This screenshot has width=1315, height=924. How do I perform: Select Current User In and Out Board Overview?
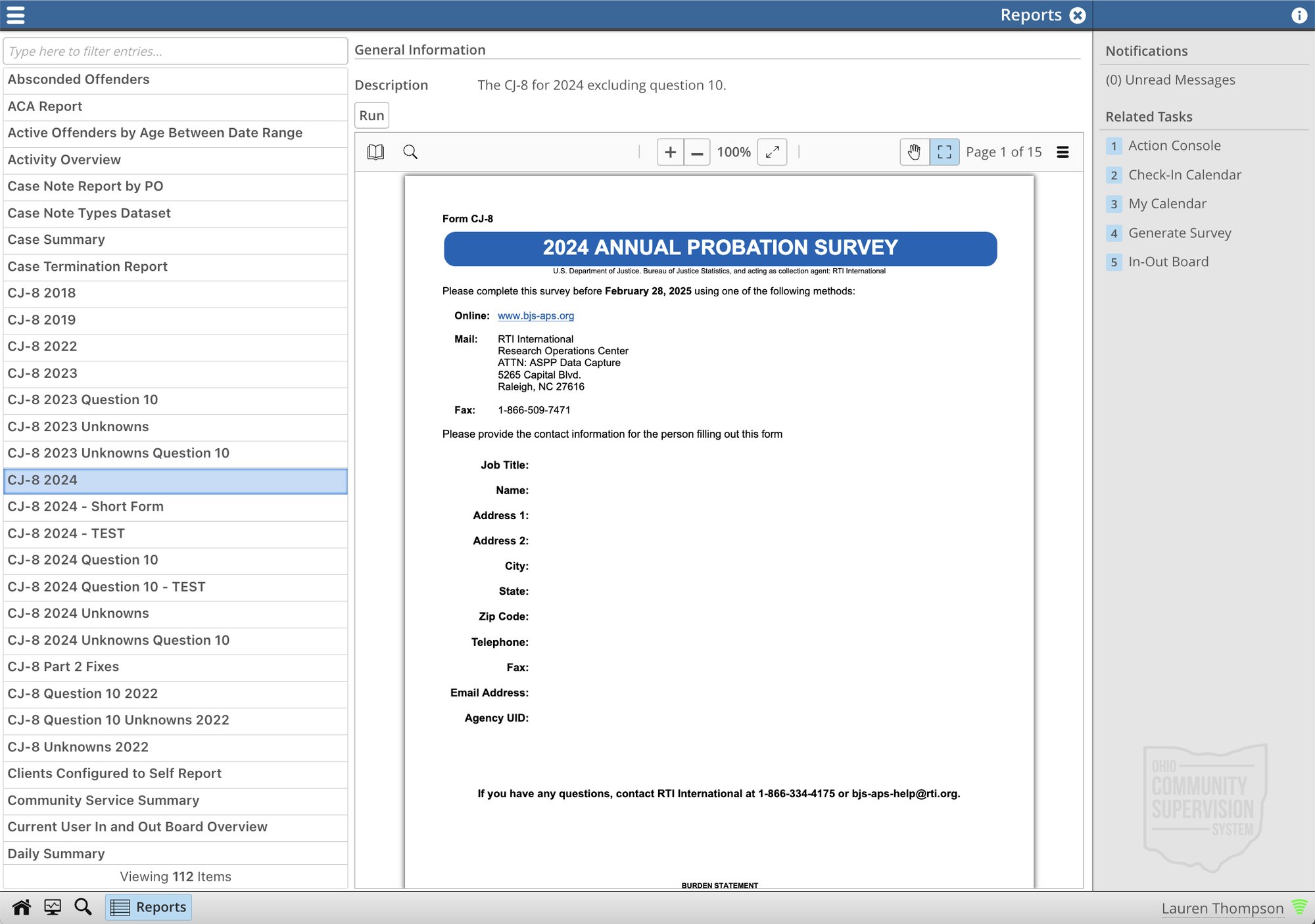coord(176,827)
